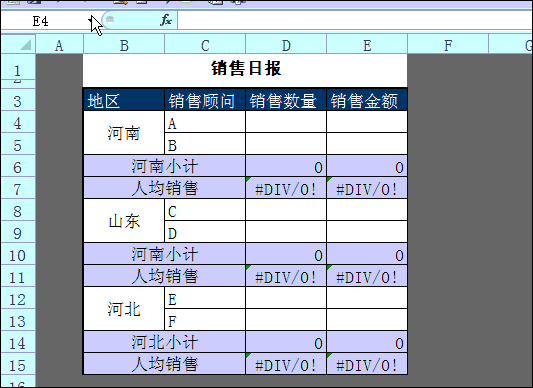Click 河南小计 label in row 6
This screenshot has height=388, width=533.
[165, 166]
